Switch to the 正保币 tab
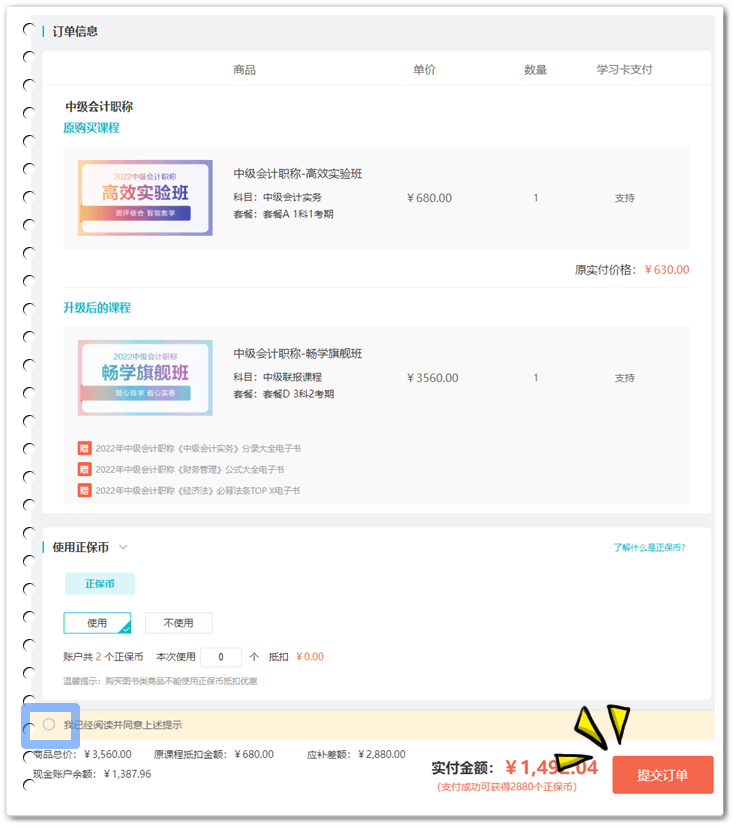This screenshot has width=736, height=828. [x=100, y=584]
